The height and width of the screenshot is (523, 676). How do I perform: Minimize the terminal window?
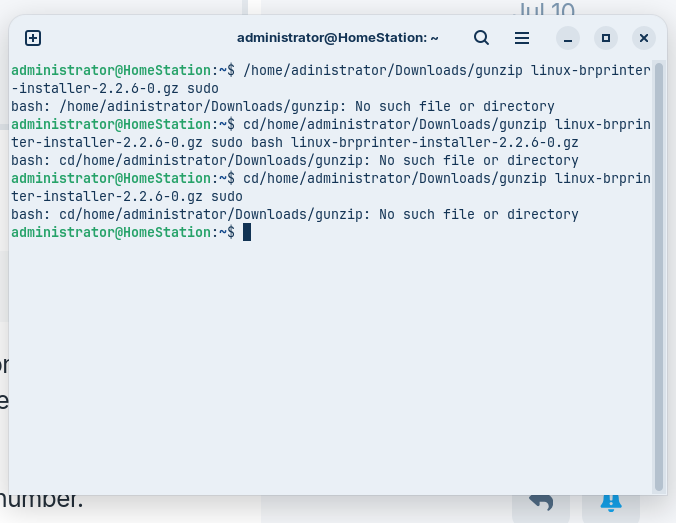point(568,38)
